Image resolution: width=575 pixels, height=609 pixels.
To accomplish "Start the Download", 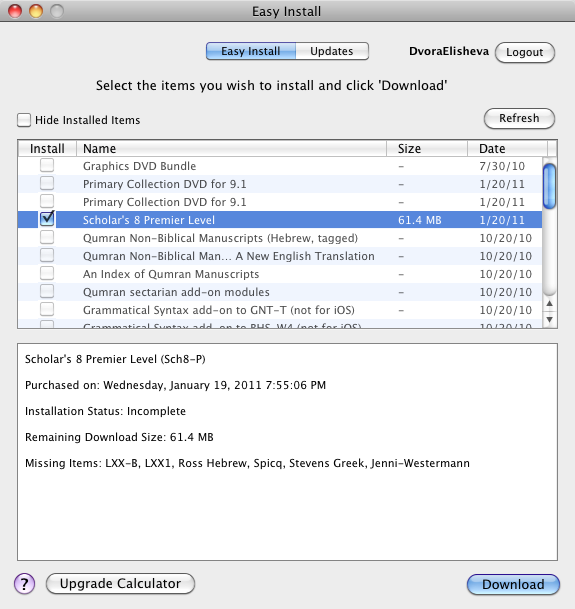I will 513,584.
